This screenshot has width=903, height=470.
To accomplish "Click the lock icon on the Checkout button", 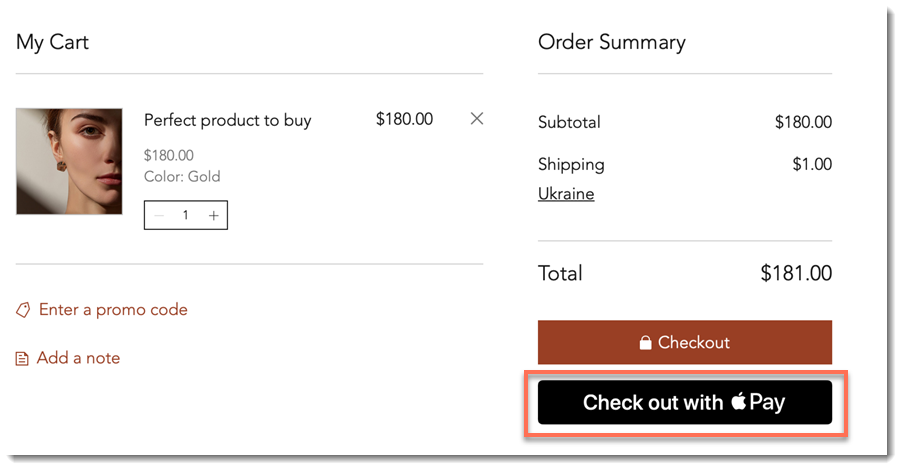I will click(x=646, y=343).
